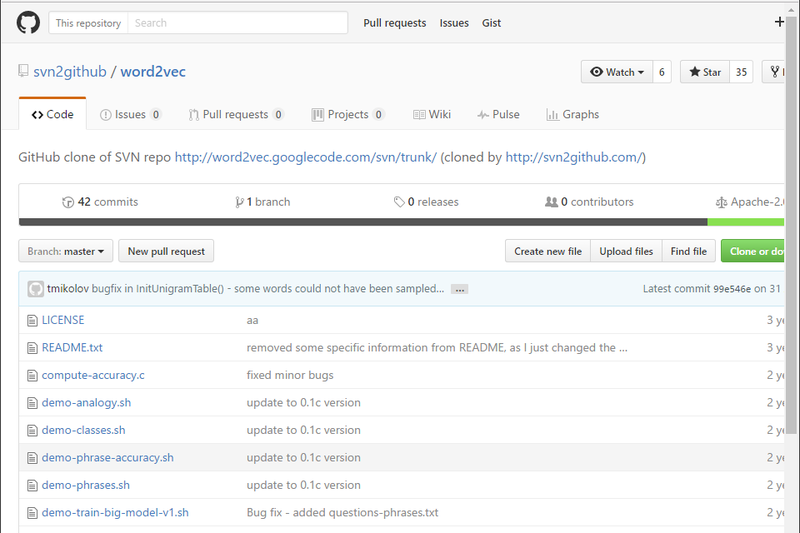View the 42 commits history
Image resolution: width=800 pixels, height=533 pixels.
(x=100, y=202)
